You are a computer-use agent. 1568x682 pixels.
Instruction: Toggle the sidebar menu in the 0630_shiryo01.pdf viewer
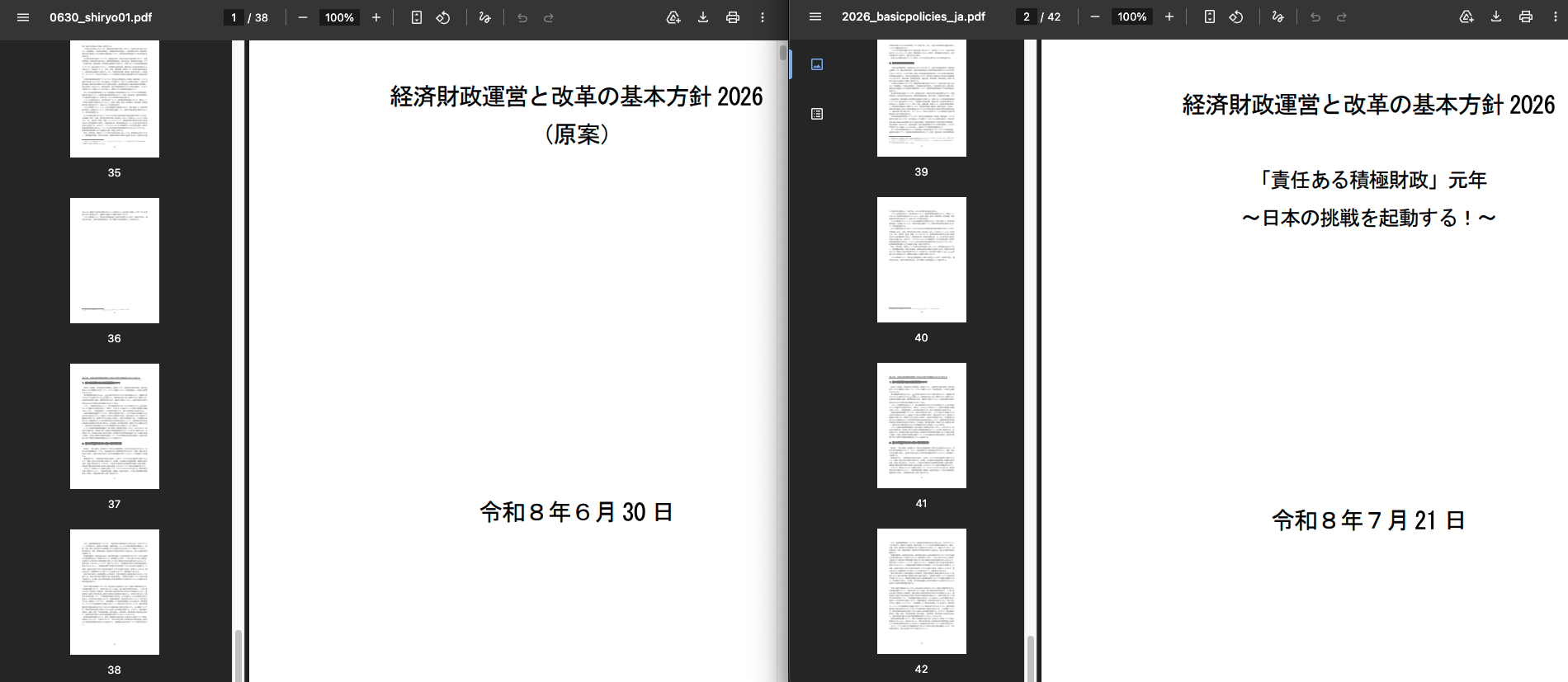coord(23,17)
